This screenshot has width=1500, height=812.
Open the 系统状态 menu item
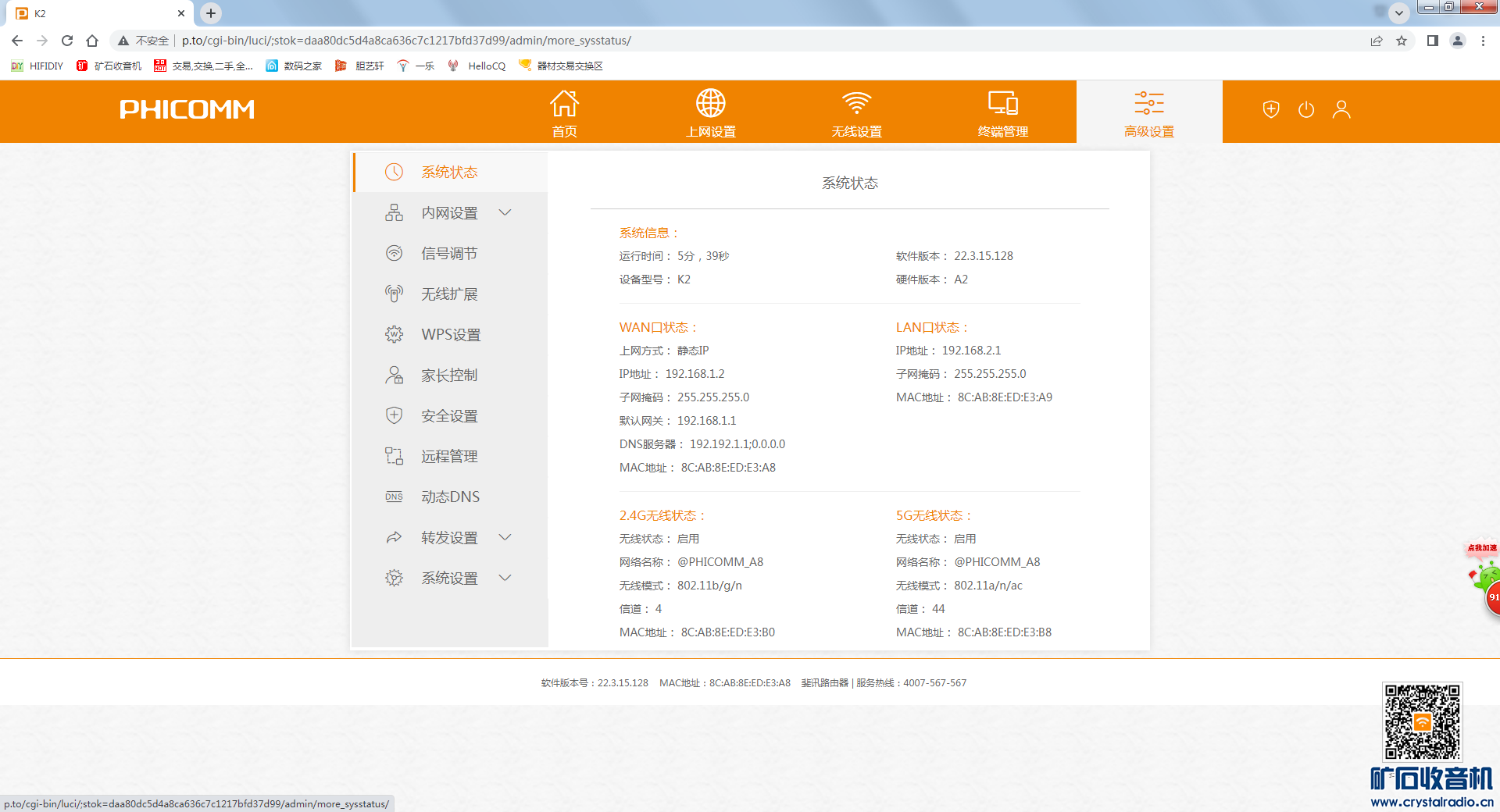tap(451, 172)
